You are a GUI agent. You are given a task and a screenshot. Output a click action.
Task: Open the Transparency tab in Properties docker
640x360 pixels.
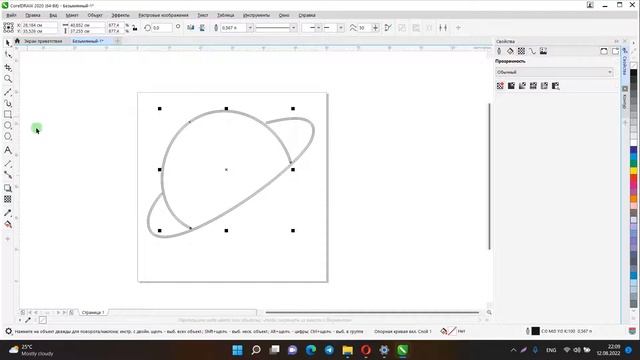click(521, 51)
